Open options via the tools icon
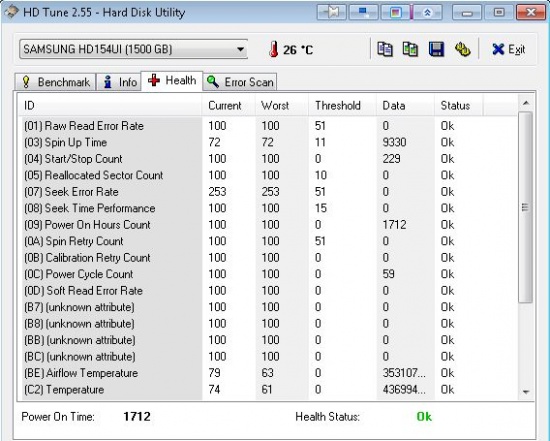The image size is (550, 441). 462,49
